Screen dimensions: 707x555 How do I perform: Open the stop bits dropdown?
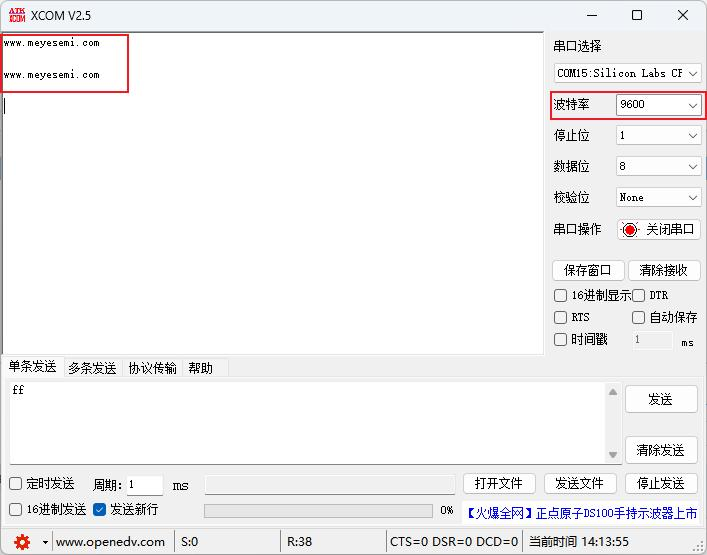click(658, 135)
